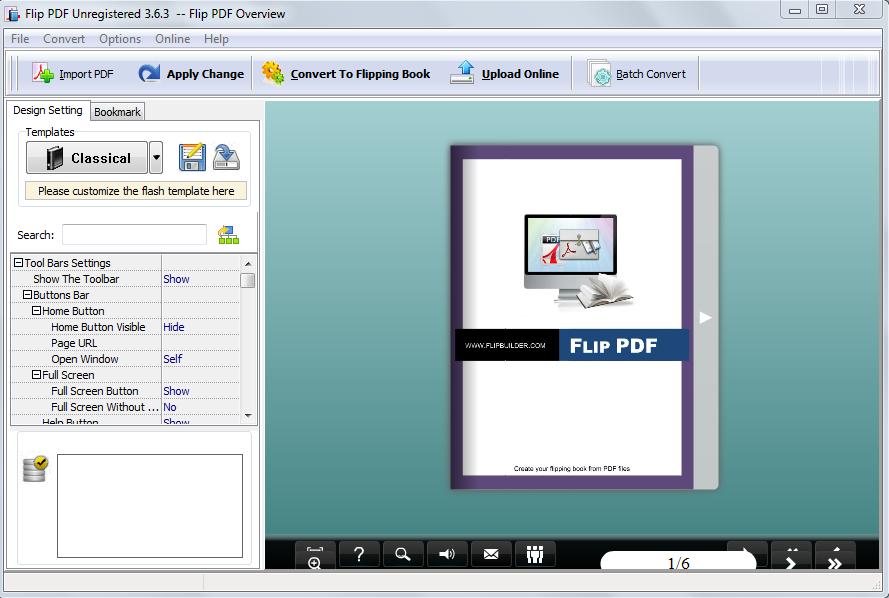
Task: Click the Import PDF toolbar button
Action: point(73,74)
